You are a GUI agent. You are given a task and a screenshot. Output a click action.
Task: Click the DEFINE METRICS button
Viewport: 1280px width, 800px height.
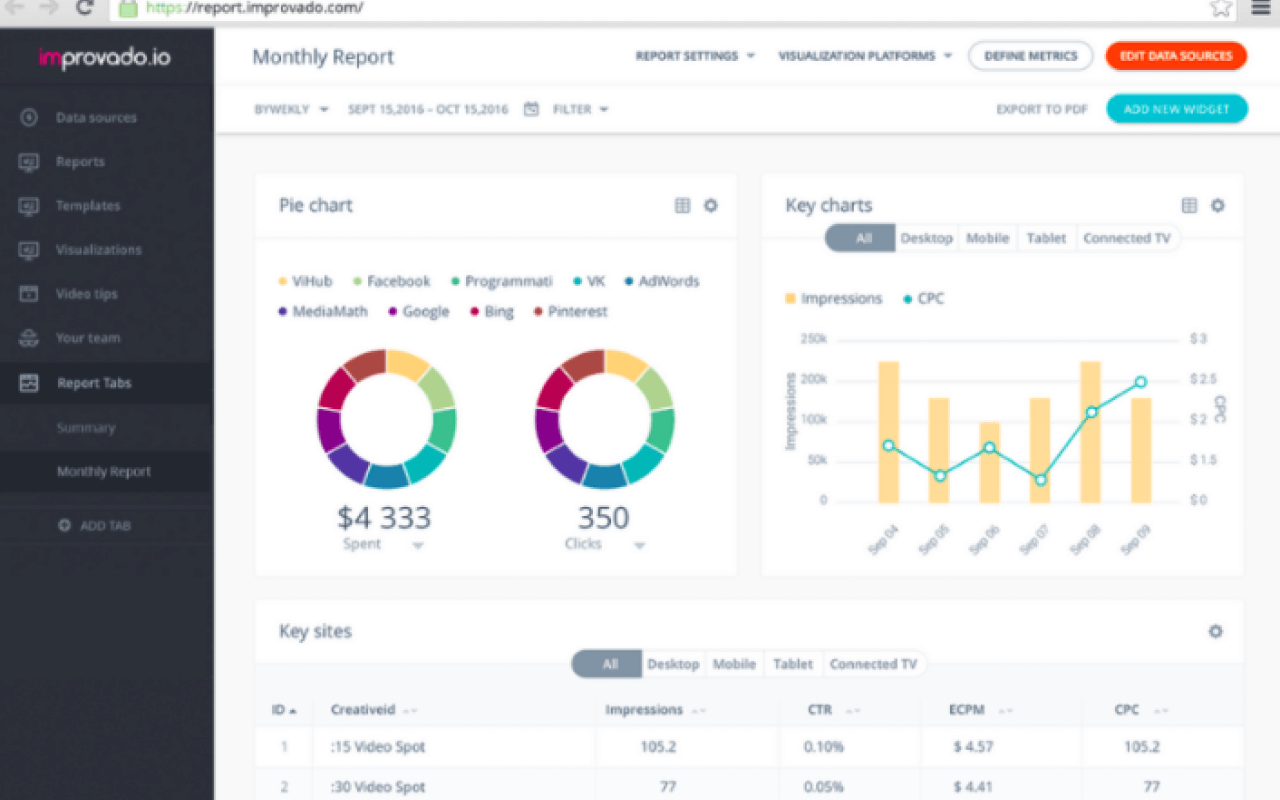[1030, 56]
